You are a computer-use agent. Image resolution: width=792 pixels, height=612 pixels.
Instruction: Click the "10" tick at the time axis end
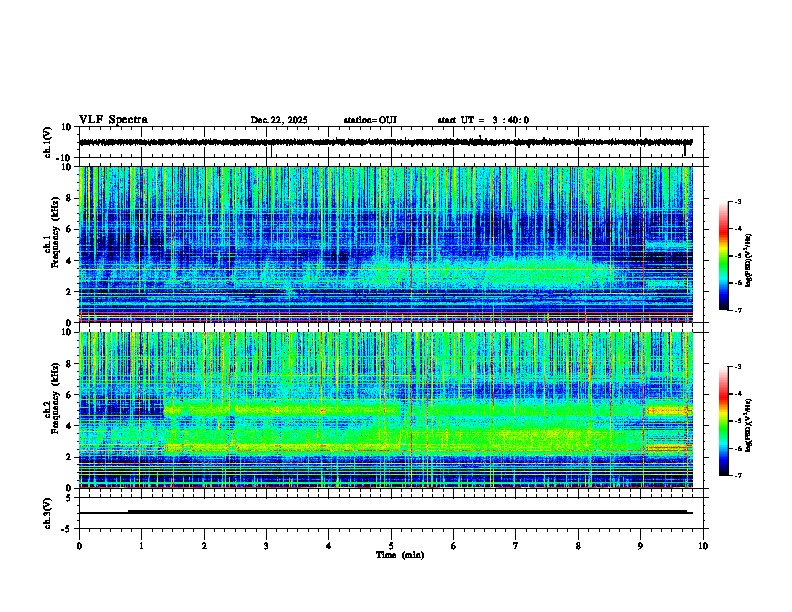703,546
